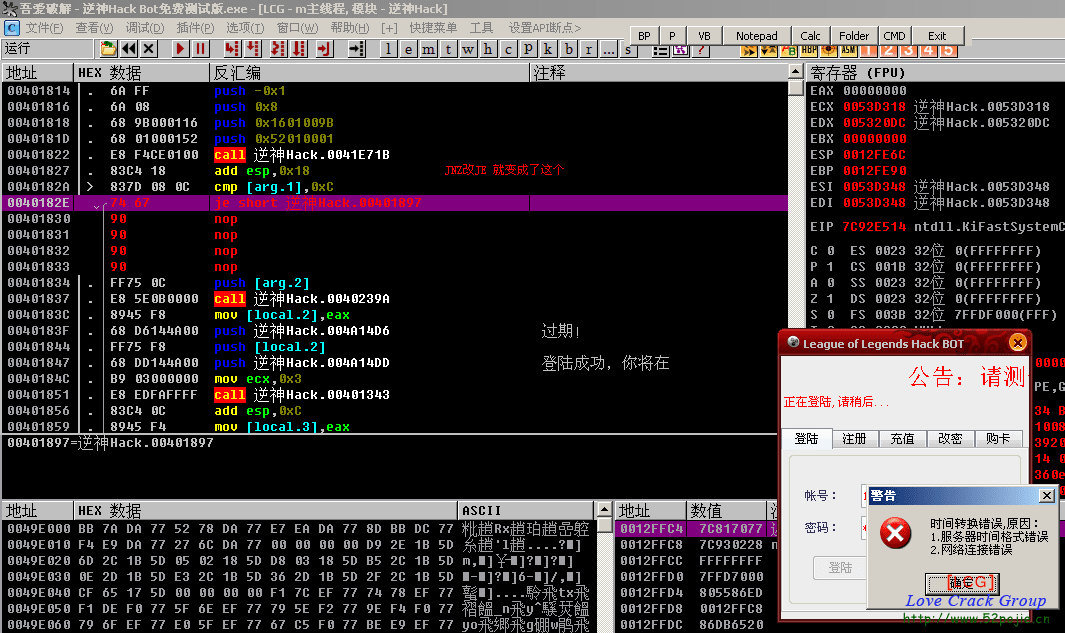Click the orange number 3 icon
This screenshot has height=633, width=1065.
coord(908,50)
